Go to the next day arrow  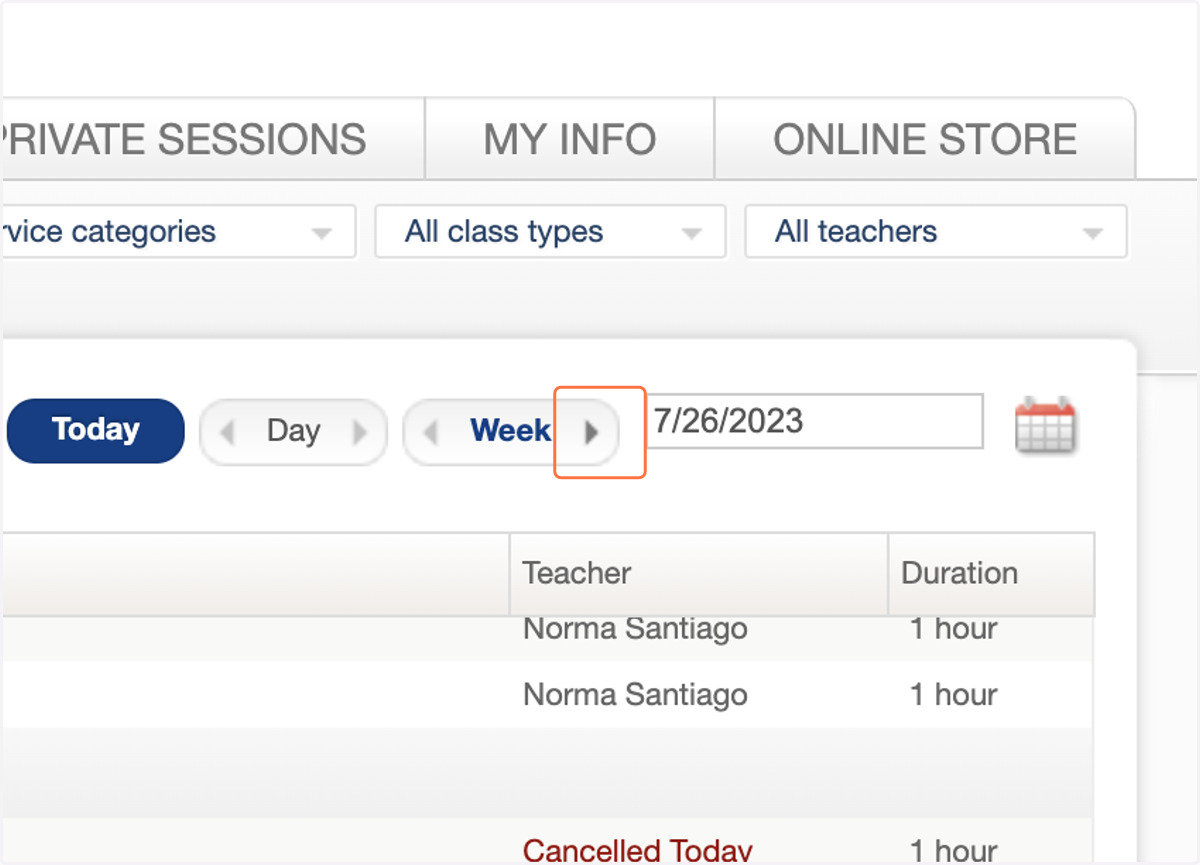pyautogui.click(x=359, y=432)
